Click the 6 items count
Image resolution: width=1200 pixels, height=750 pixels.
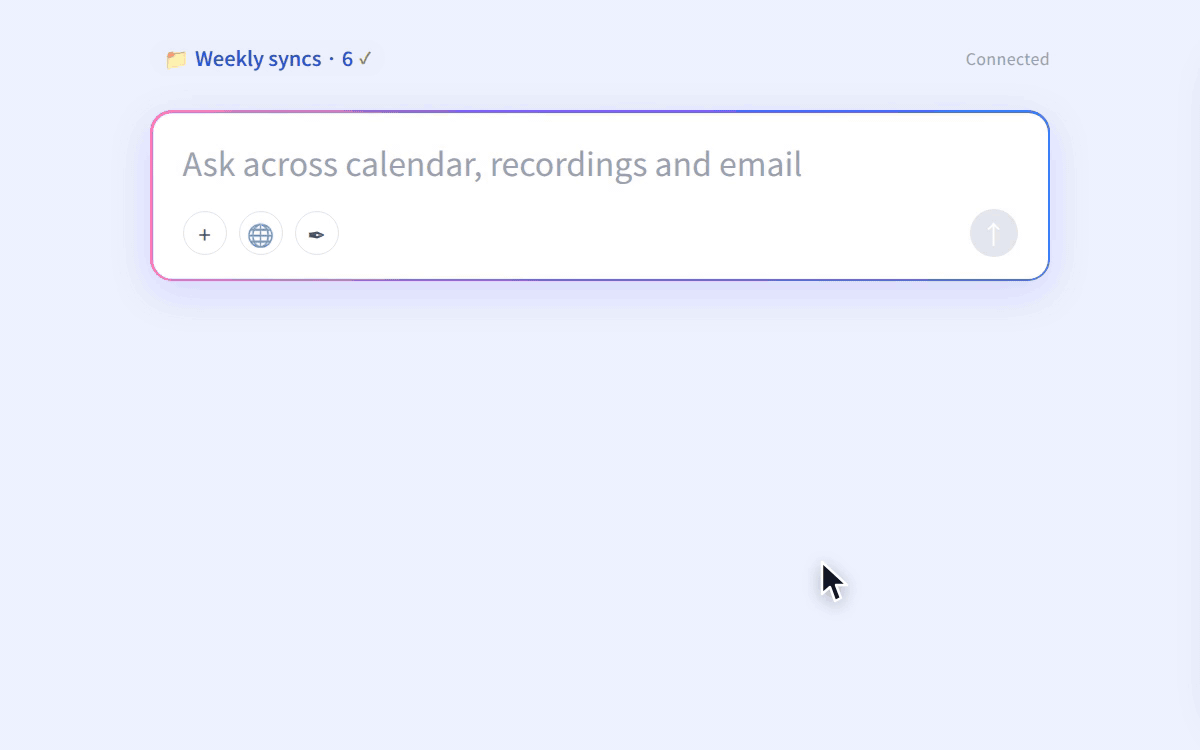(x=347, y=59)
